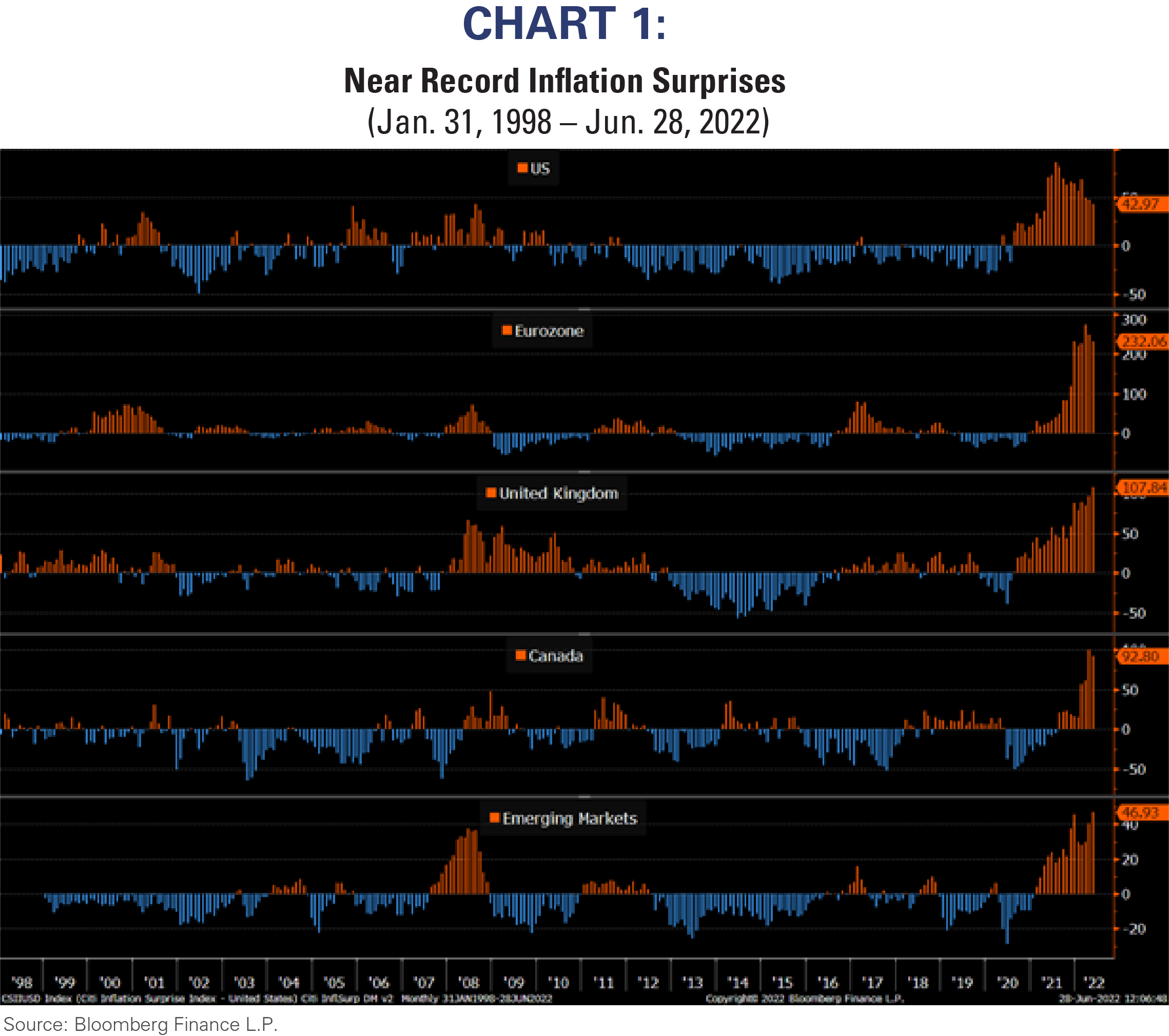This screenshot has width=1169, height=1036.
Task: Select the '08 year marker on axis
Action: (x=469, y=982)
